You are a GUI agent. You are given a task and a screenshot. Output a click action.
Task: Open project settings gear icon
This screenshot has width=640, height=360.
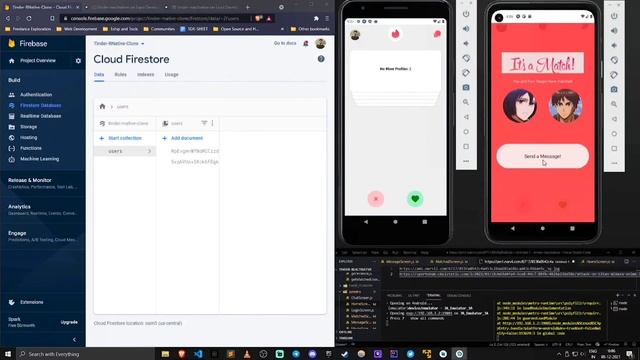tap(78, 61)
